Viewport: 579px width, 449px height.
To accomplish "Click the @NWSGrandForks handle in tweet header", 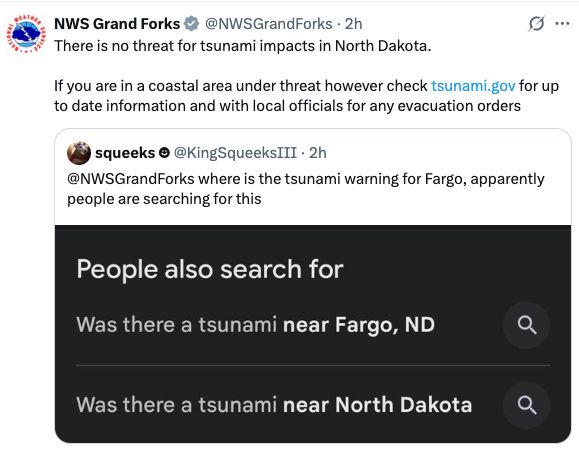I will point(268,24).
